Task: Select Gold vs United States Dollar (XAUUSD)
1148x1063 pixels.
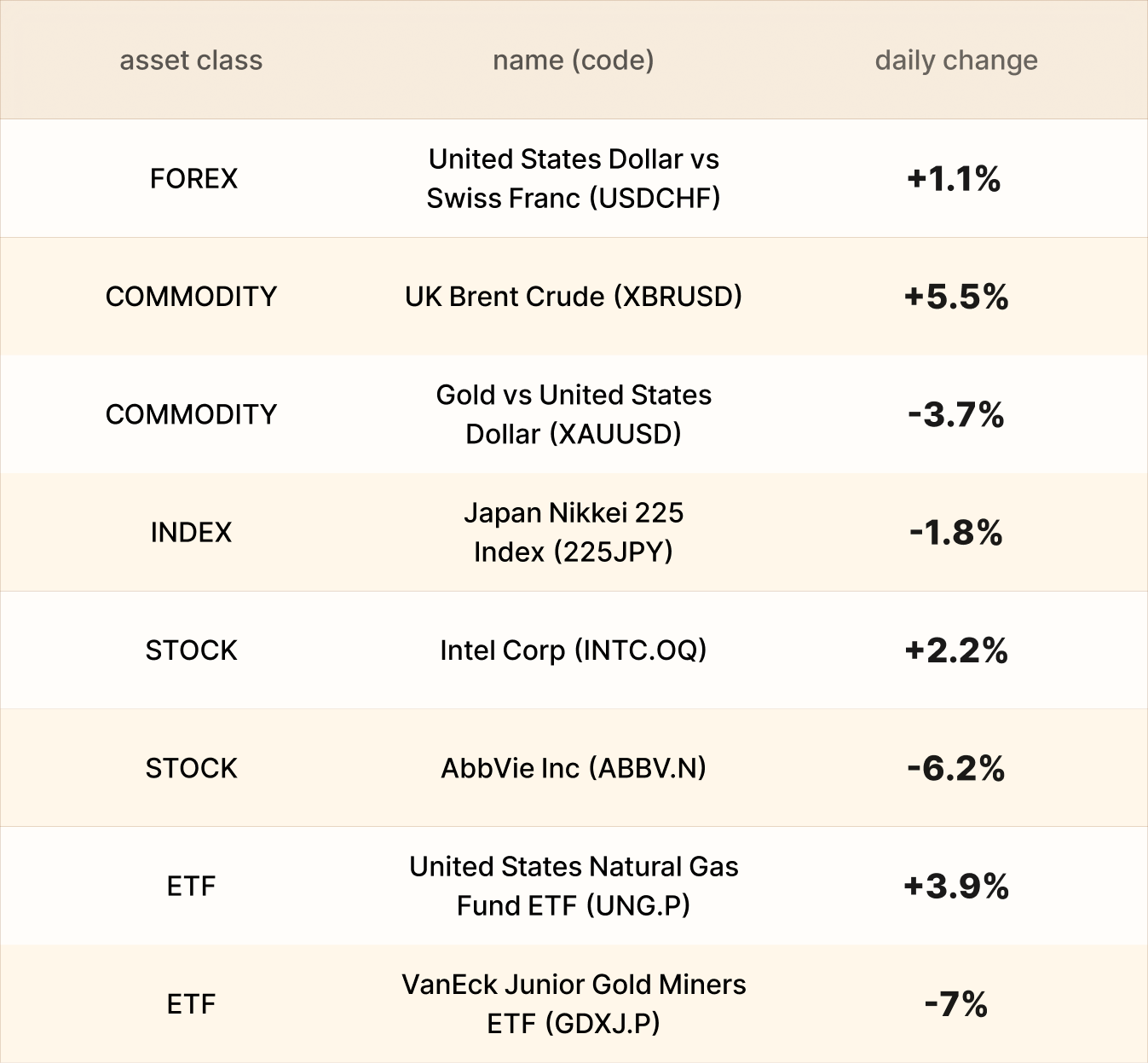Action: tap(573, 414)
